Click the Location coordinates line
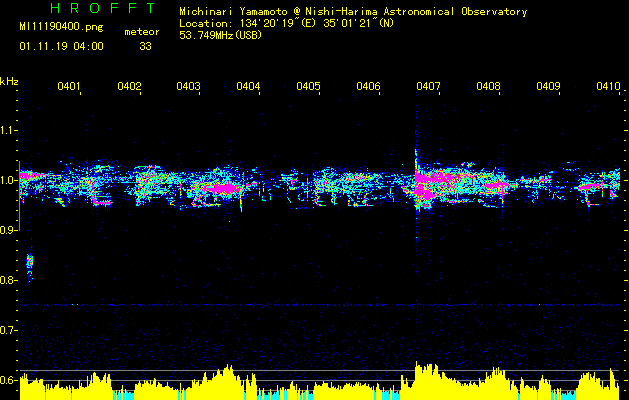The height and width of the screenshot is (400, 629). [286, 23]
